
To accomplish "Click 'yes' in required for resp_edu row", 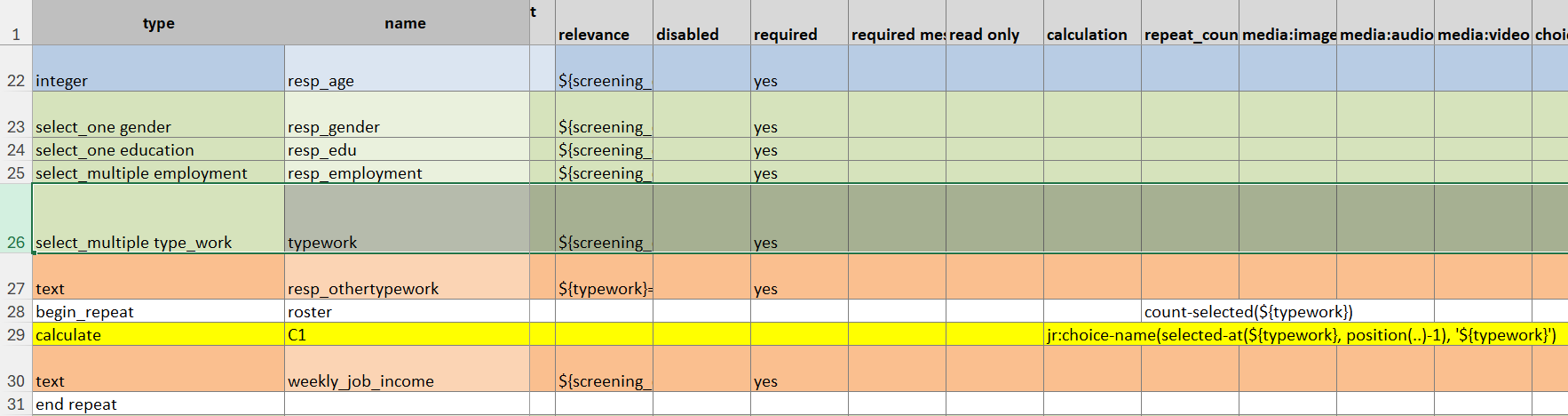I will (x=765, y=150).
